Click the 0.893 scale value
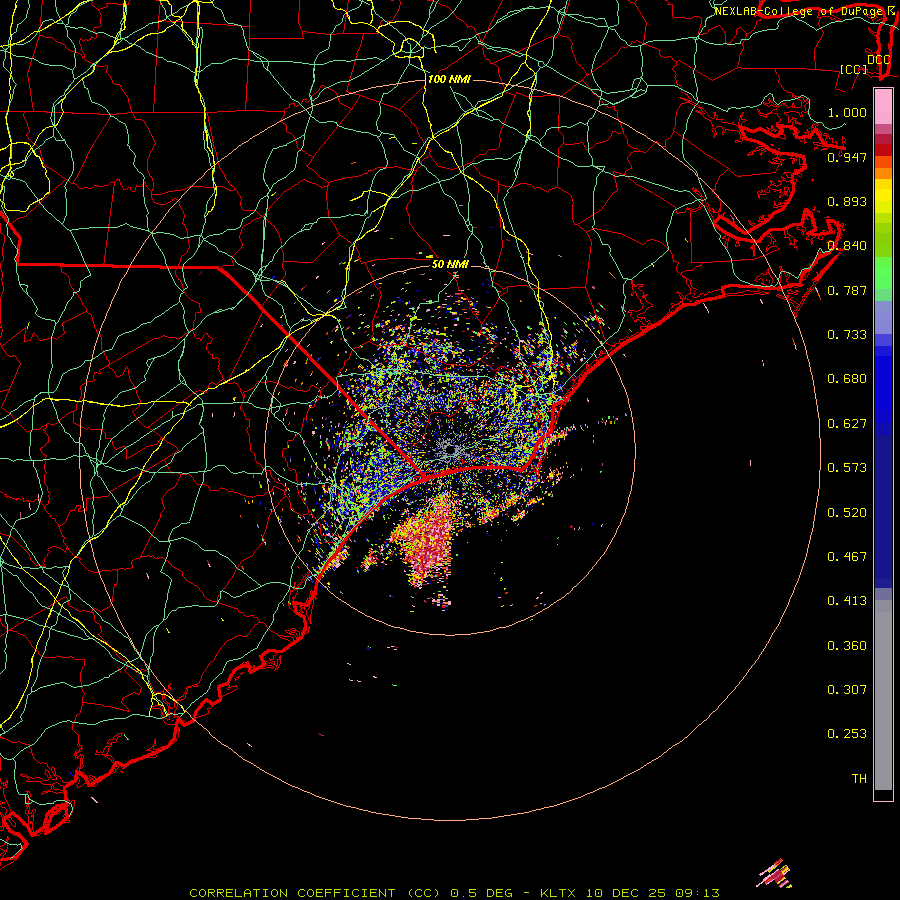Viewport: 900px width, 900px height. pyautogui.click(x=847, y=201)
